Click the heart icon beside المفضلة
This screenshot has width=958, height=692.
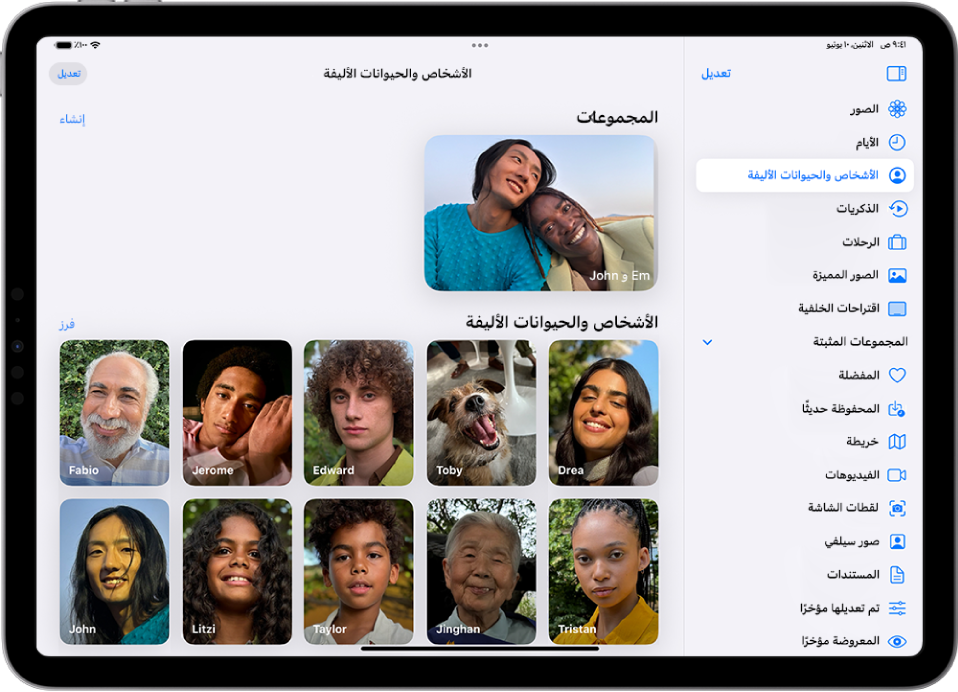(x=897, y=375)
